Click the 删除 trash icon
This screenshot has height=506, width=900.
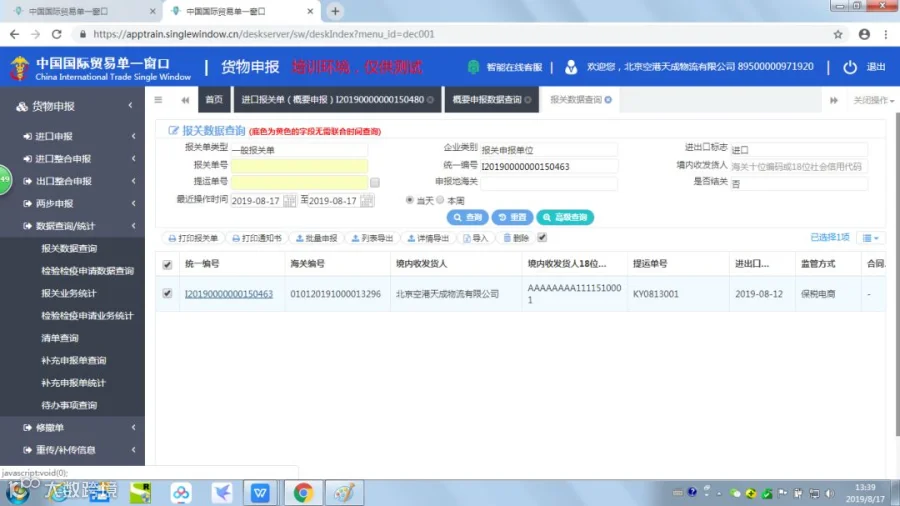515,238
